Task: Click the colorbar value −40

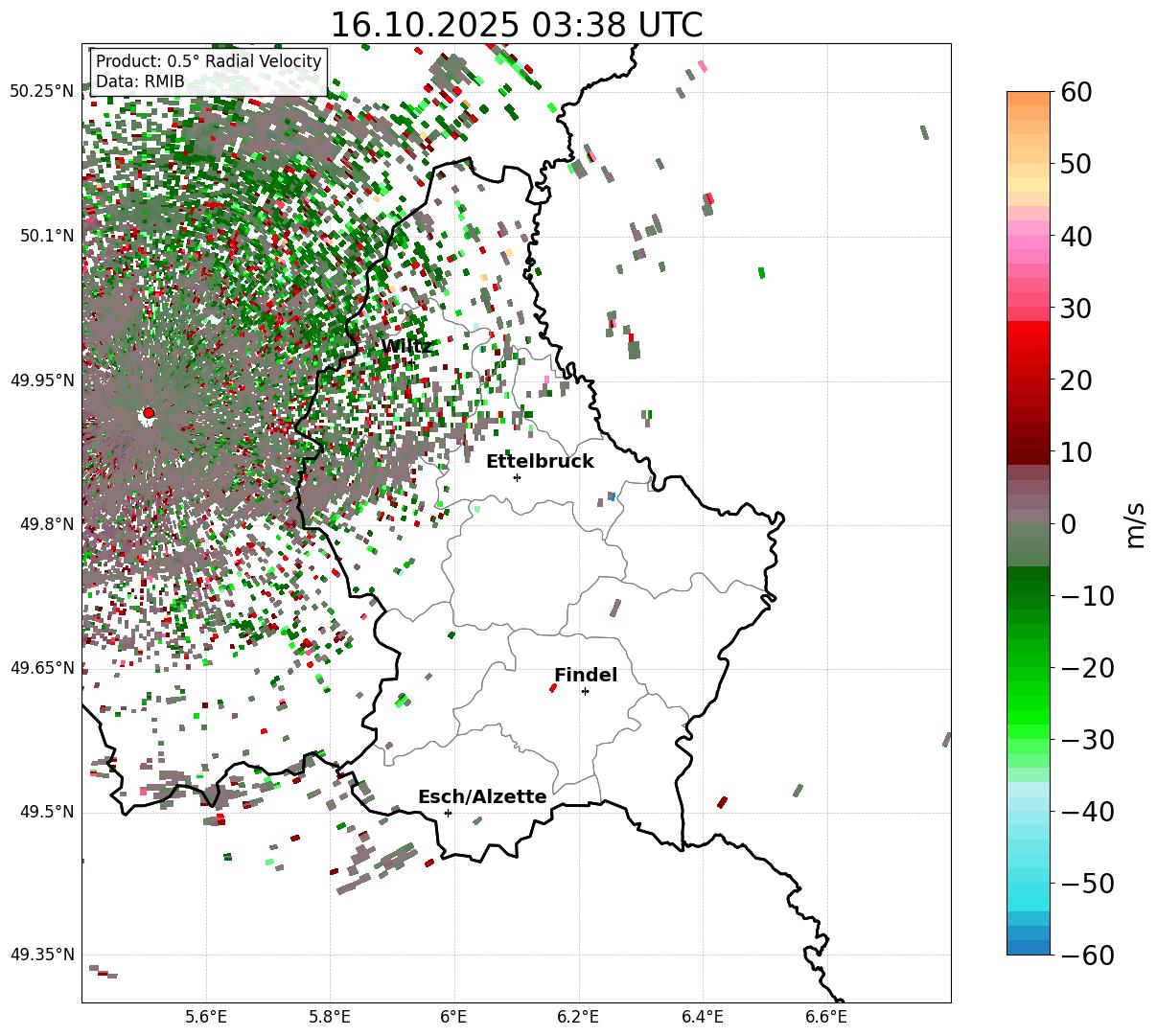Action: [x=1087, y=812]
